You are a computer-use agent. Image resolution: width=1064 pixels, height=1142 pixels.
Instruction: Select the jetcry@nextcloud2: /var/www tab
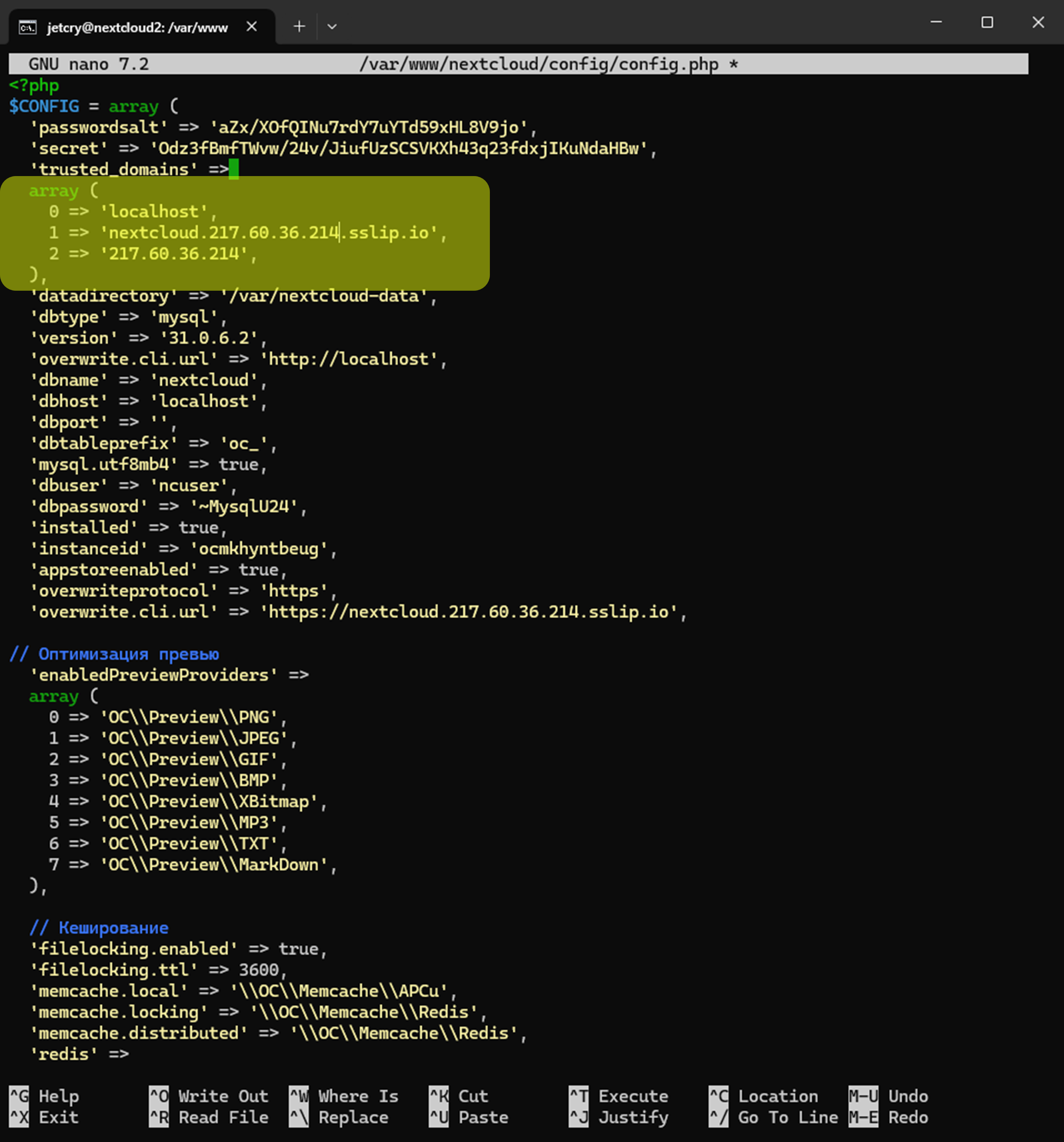(137, 27)
